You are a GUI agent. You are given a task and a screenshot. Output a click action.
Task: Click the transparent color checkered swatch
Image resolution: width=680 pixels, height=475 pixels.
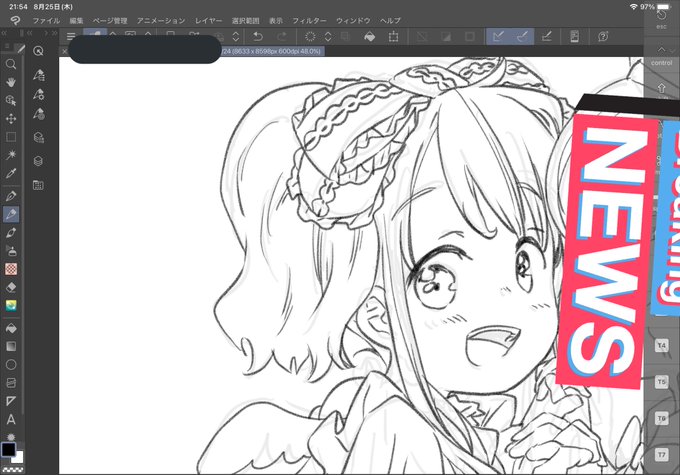(12, 470)
